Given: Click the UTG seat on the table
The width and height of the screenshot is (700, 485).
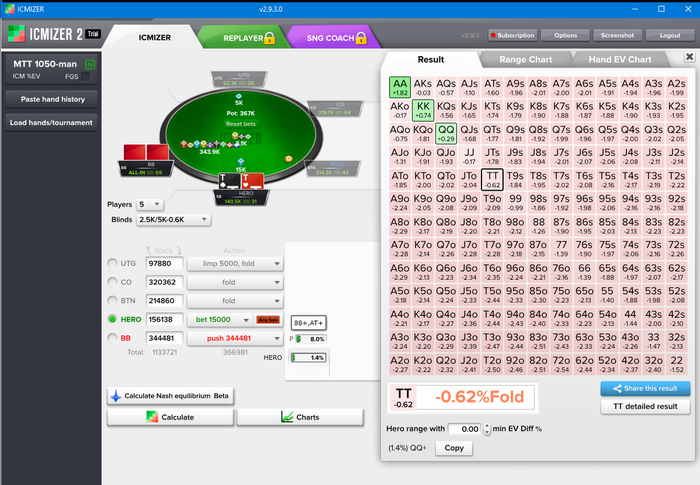Looking at the screenshot, I should 239,79.
